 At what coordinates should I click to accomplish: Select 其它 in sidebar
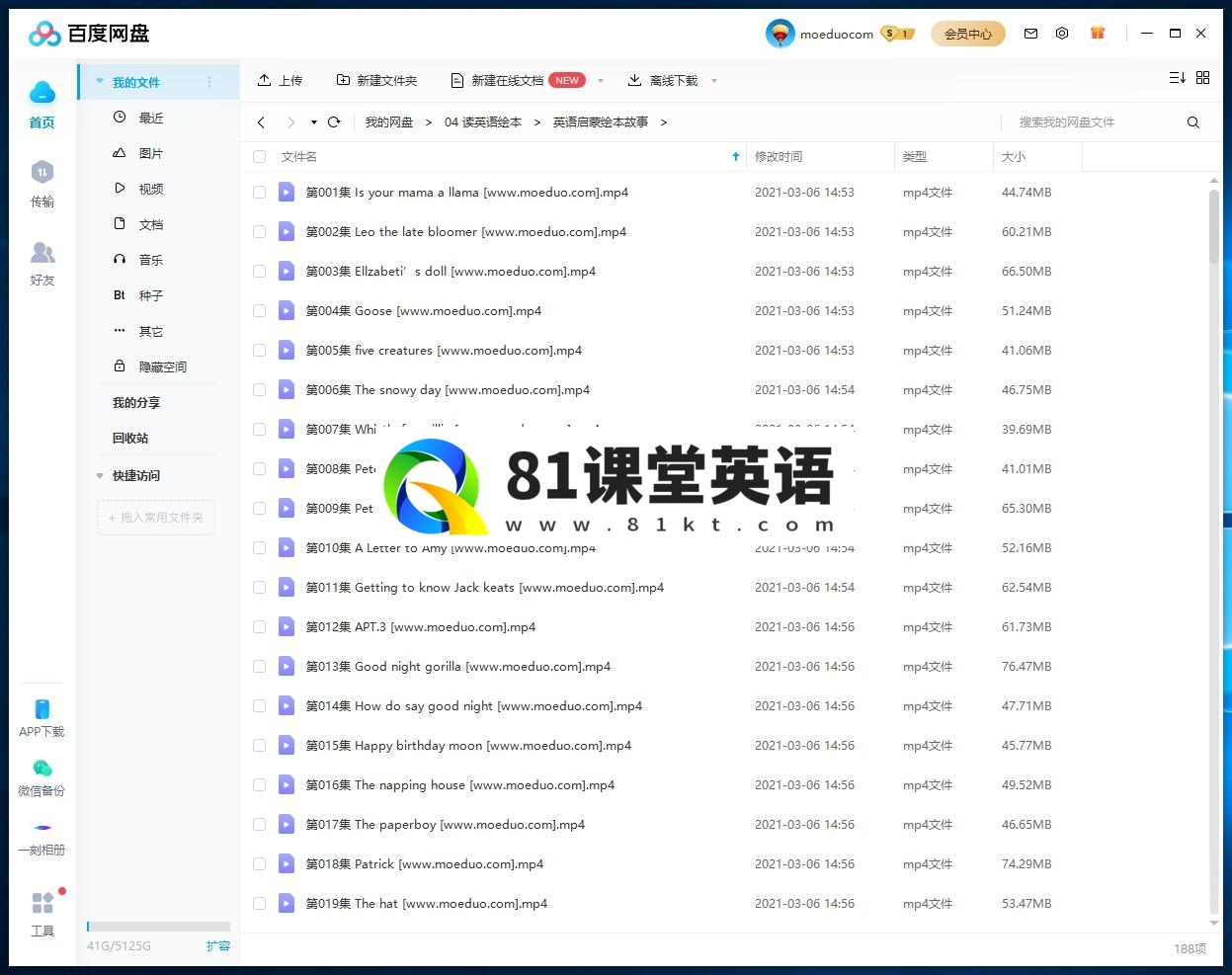pos(151,331)
